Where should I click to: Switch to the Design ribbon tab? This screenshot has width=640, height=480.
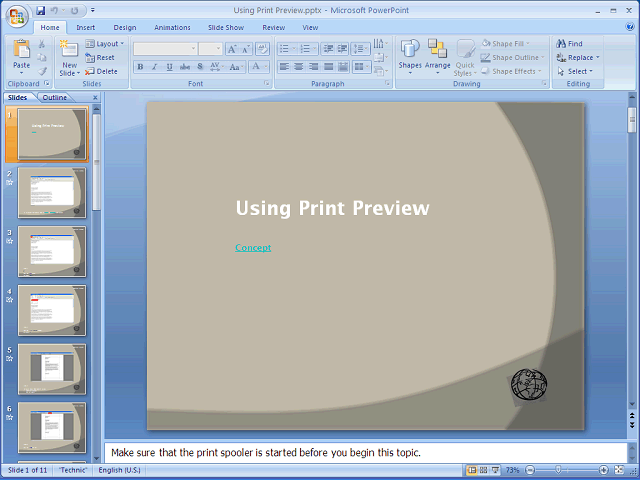point(125,27)
